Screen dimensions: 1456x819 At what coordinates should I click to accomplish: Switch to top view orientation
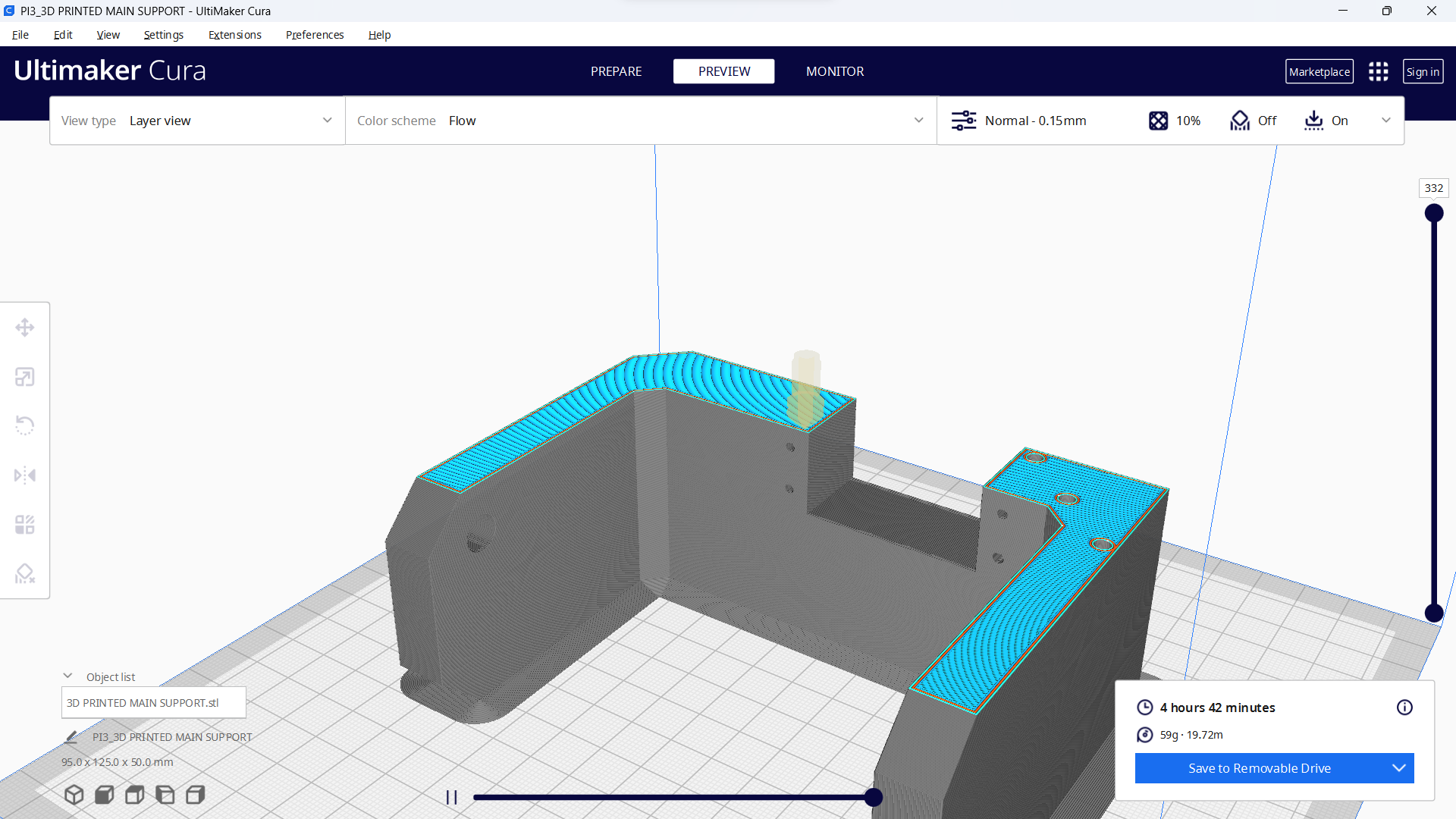[134, 794]
